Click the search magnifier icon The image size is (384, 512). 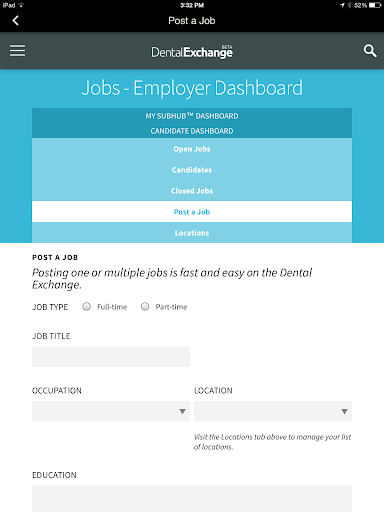point(370,51)
